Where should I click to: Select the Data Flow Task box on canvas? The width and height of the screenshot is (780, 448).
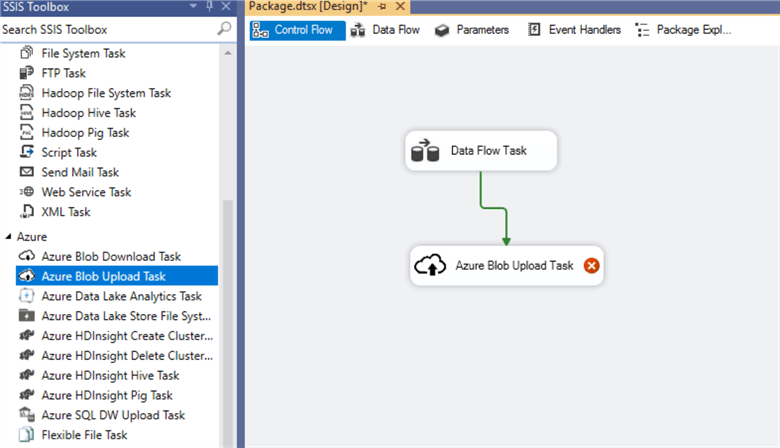[481, 151]
